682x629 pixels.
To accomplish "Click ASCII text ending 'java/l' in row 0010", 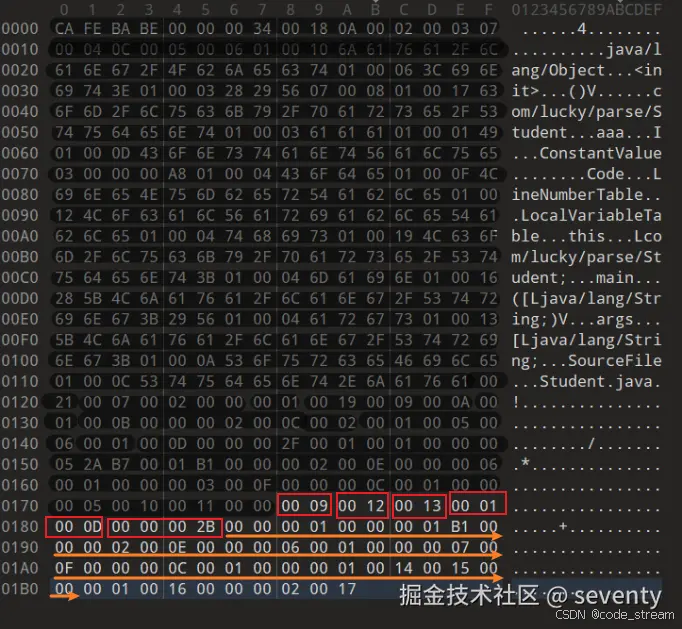I will click(x=586, y=50).
